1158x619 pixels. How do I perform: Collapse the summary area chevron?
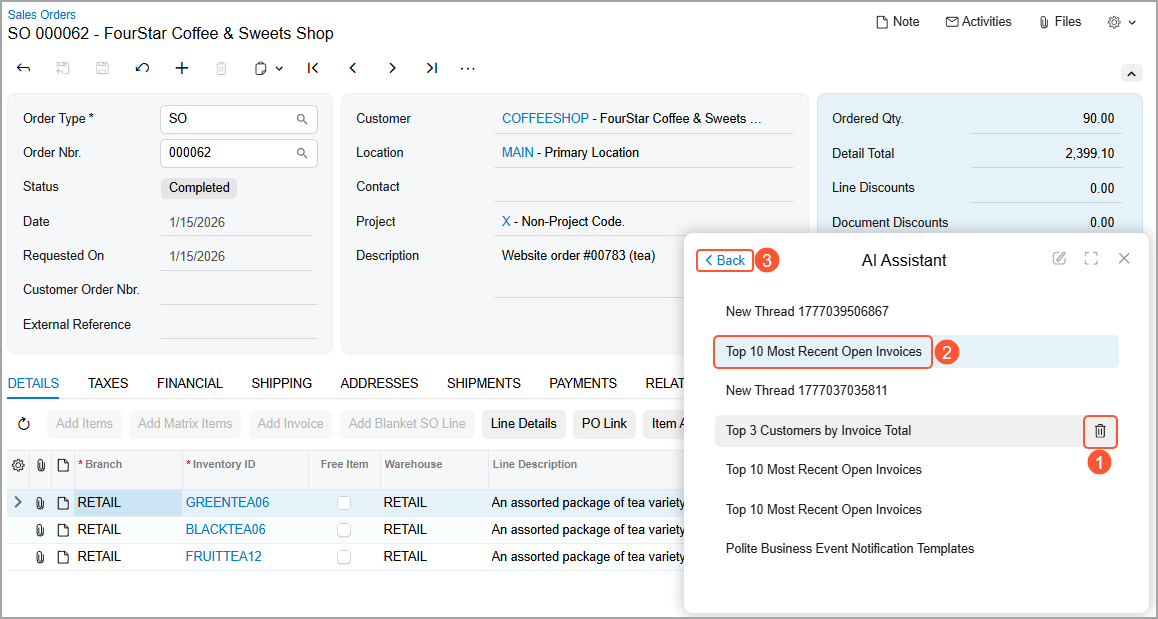[x=1131, y=73]
